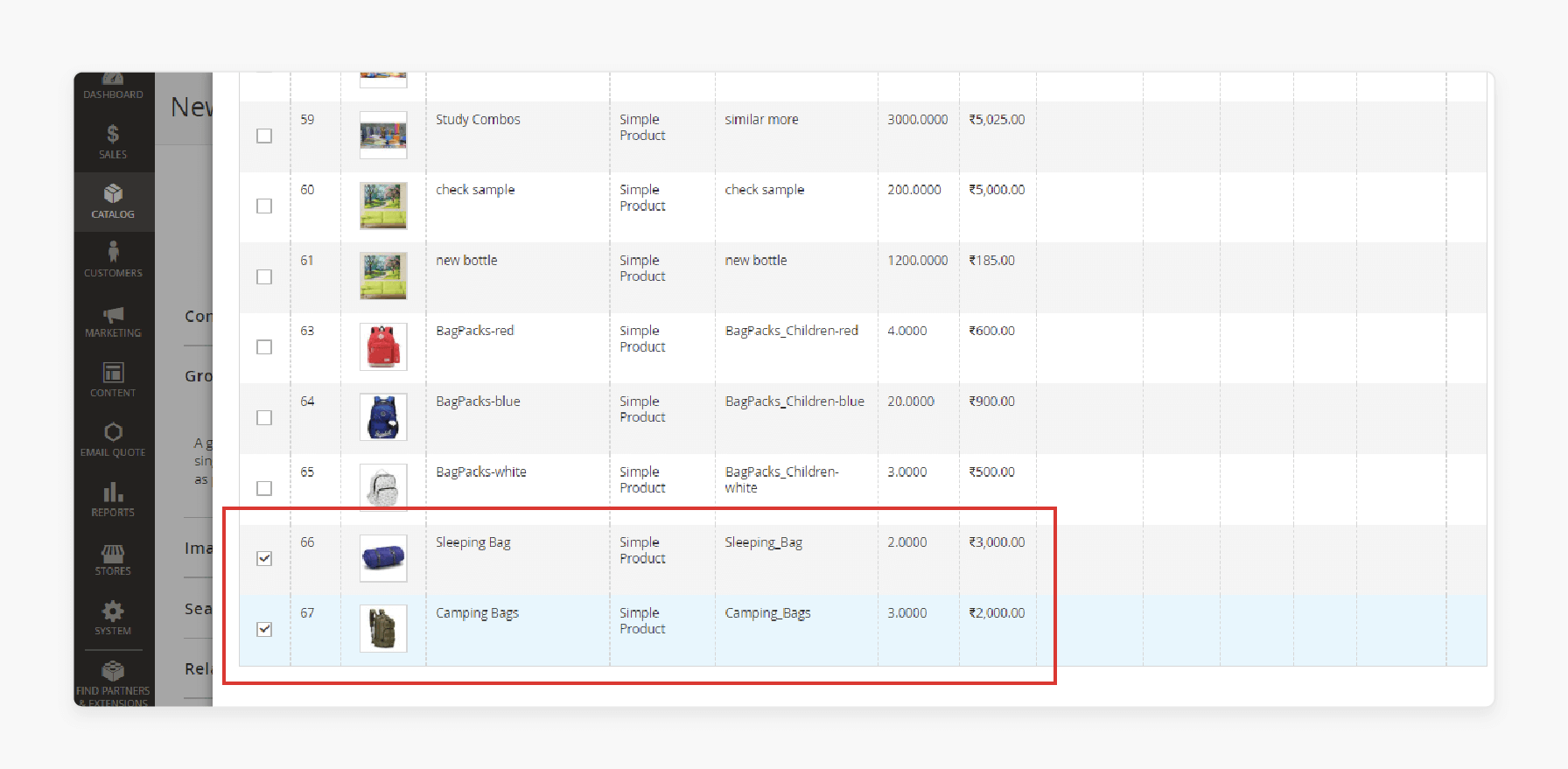Click the price ₹5,000.00
The image size is (1568, 769).
click(x=997, y=190)
